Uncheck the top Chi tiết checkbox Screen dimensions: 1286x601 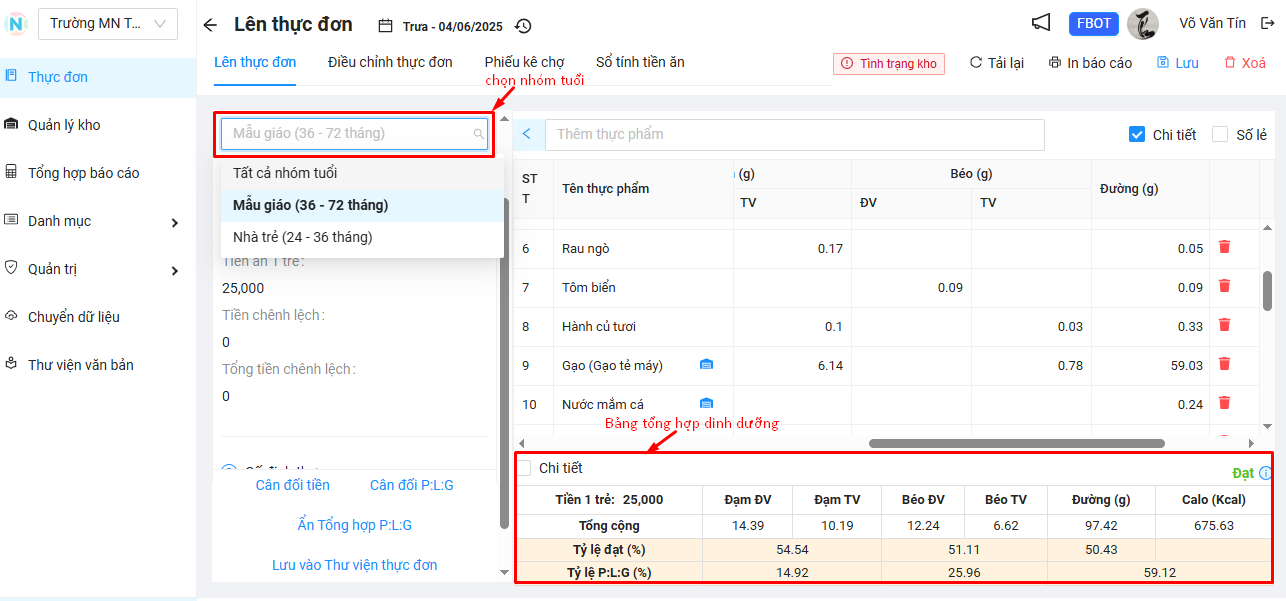pos(1136,134)
